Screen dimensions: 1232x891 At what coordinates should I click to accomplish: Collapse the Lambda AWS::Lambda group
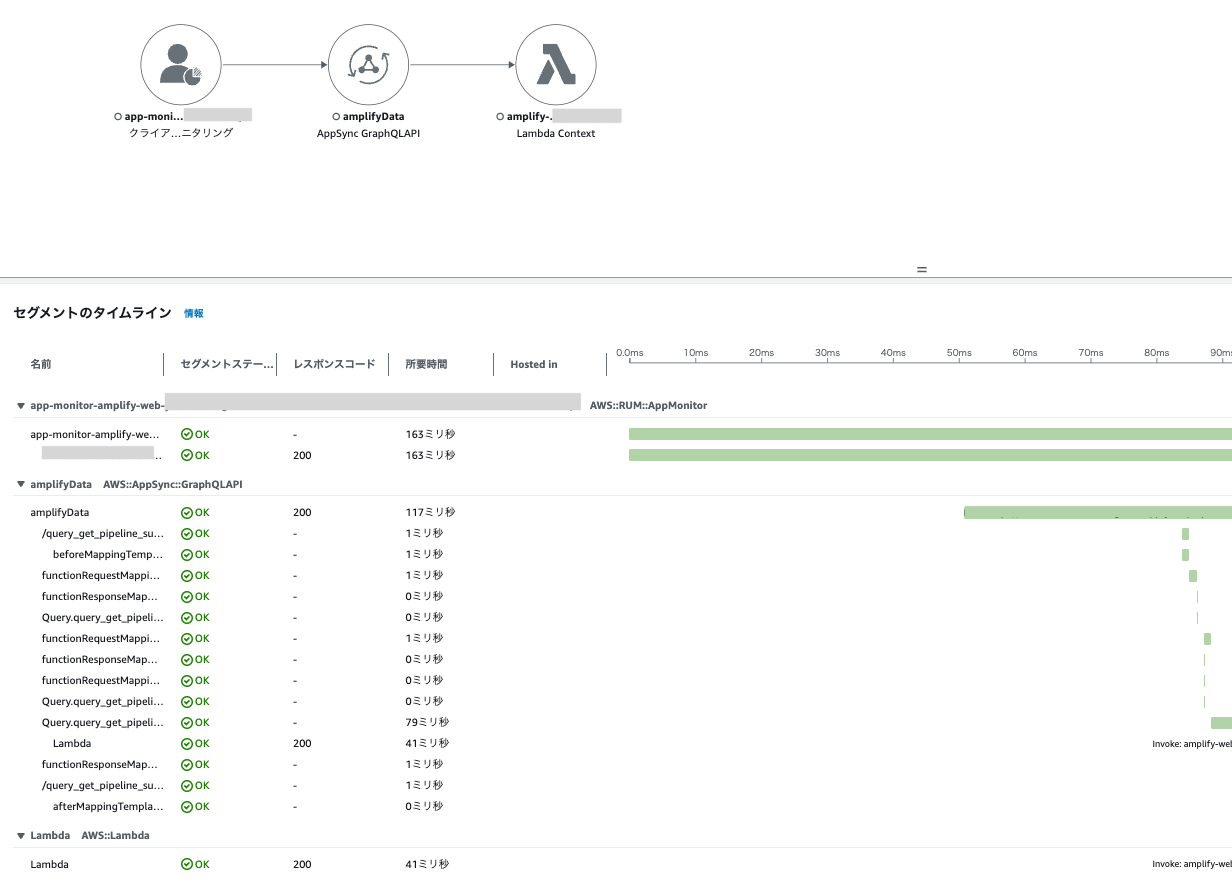[21, 835]
